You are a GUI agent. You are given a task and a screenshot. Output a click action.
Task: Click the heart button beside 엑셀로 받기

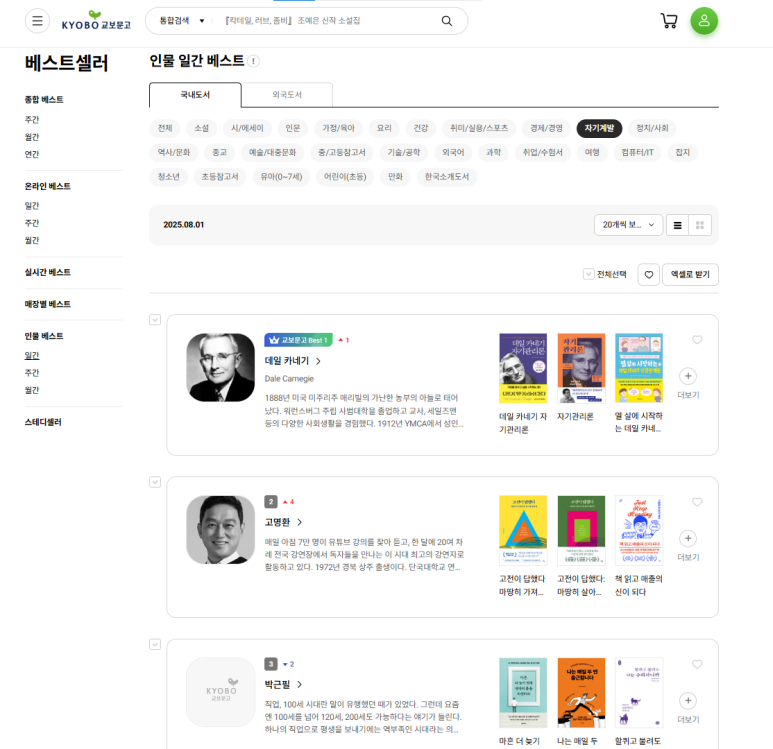pyautogui.click(x=649, y=275)
